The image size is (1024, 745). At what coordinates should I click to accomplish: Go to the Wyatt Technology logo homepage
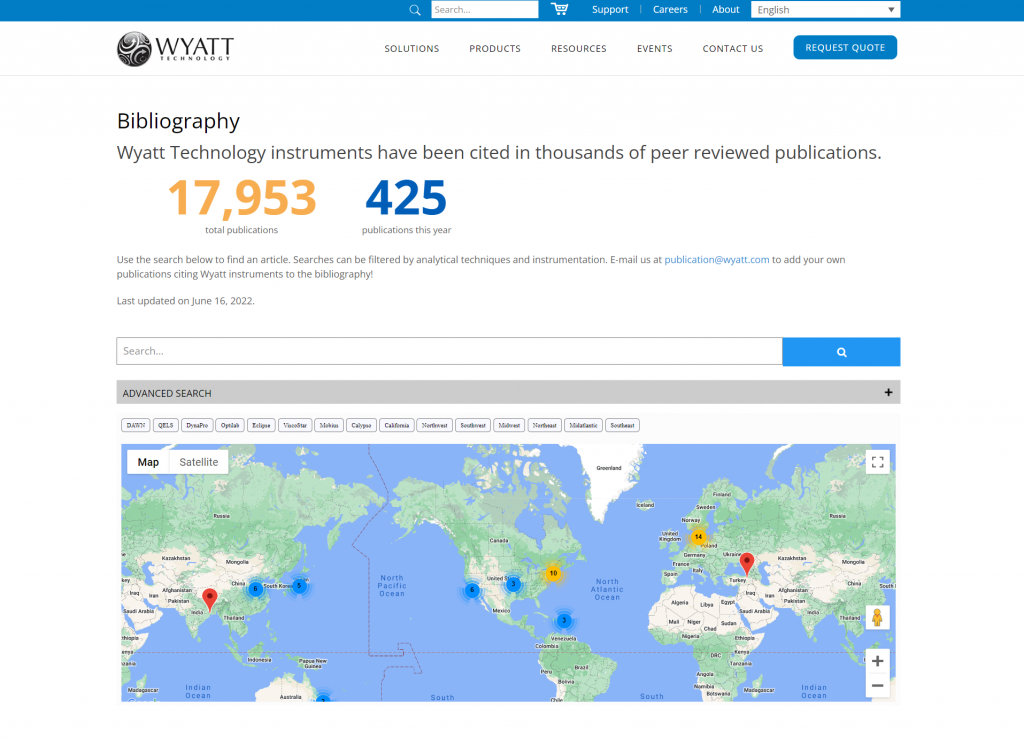pos(175,48)
